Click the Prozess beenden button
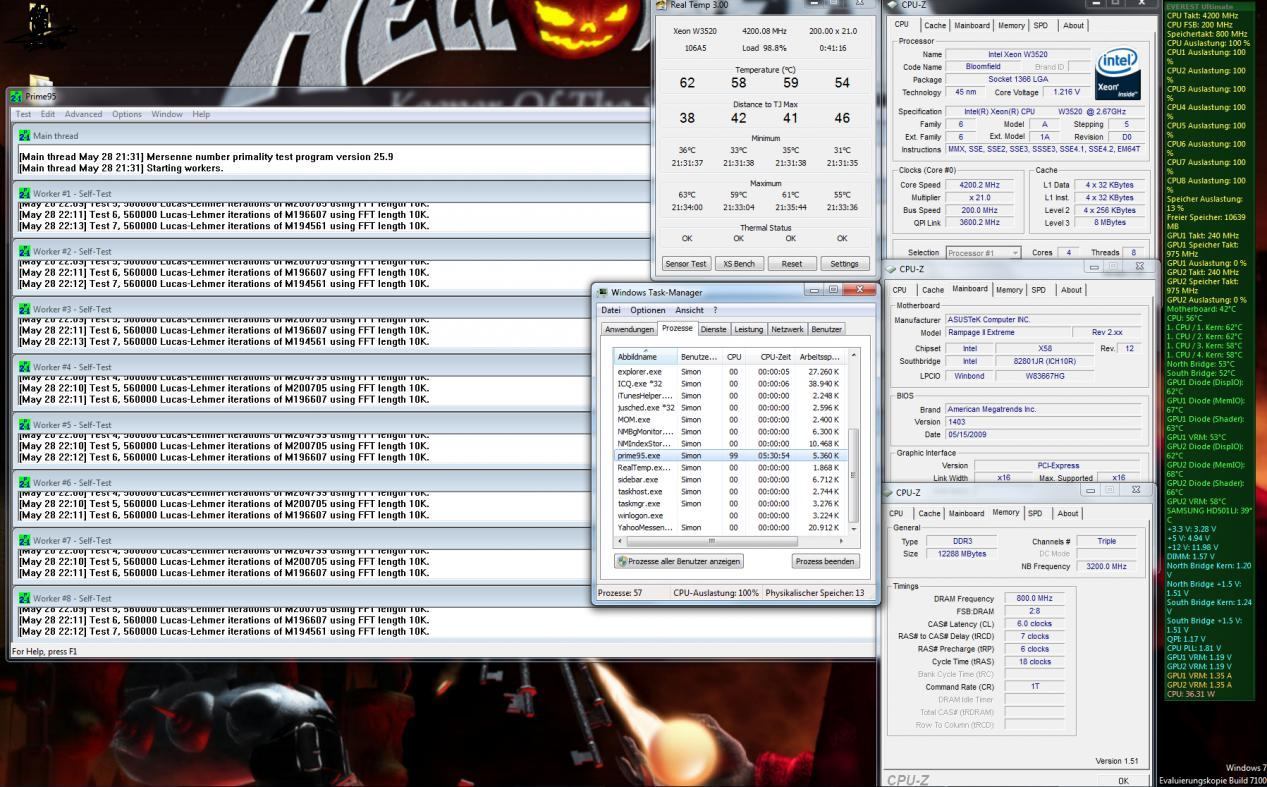 pos(825,561)
